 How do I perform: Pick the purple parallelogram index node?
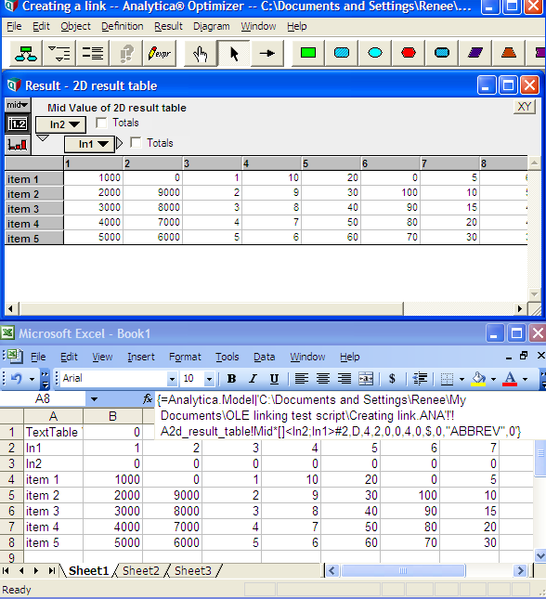pos(475,53)
